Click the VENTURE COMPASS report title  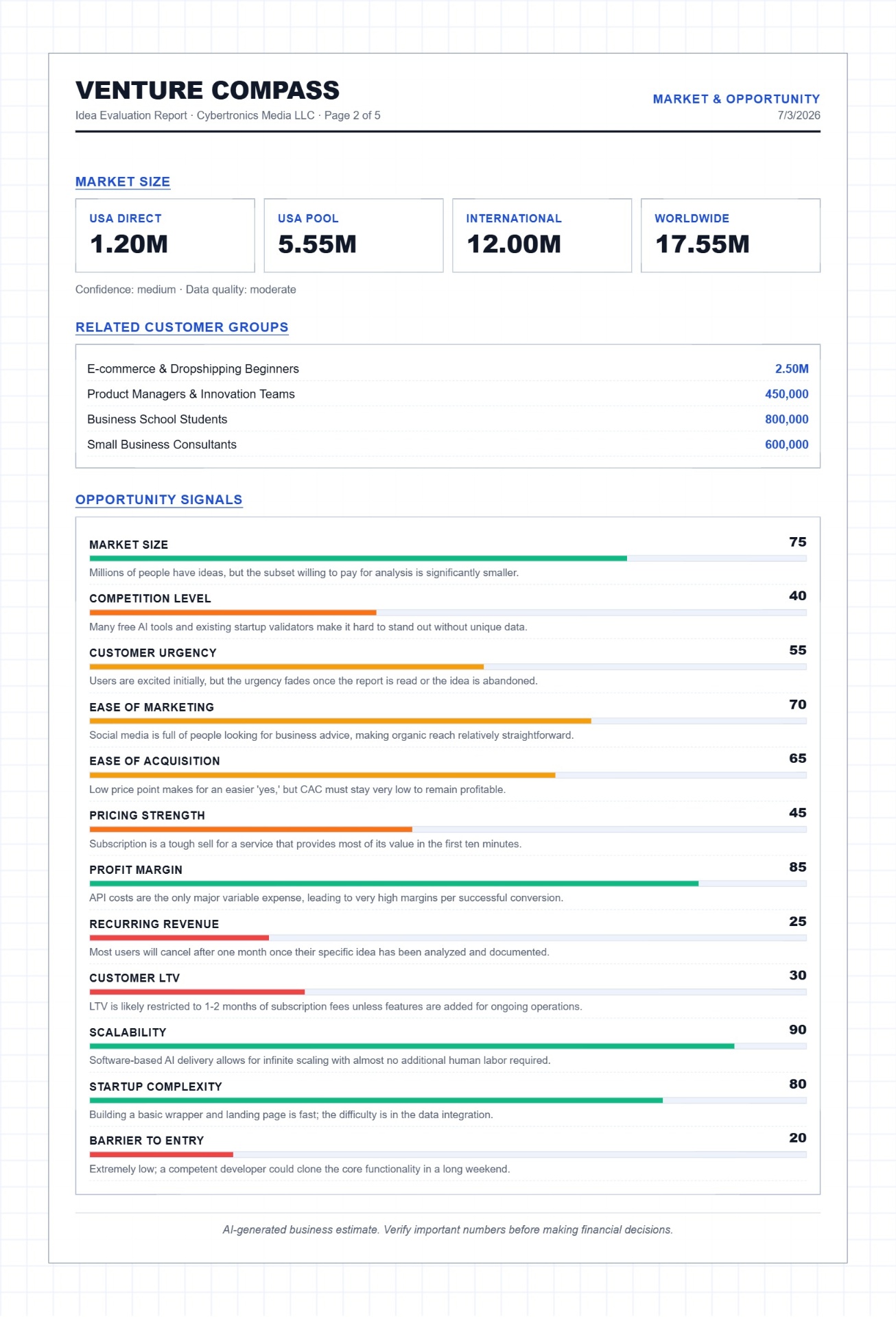[x=207, y=90]
